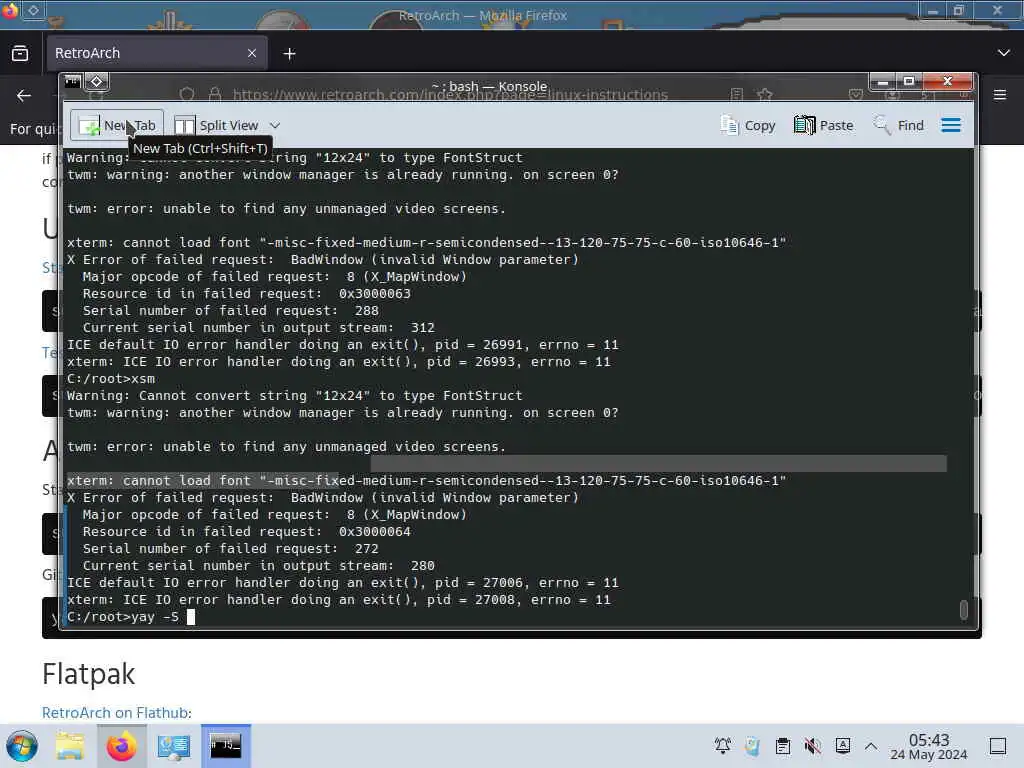Open notifications bell in system tray
This screenshot has width=1024, height=768.
pos(722,745)
